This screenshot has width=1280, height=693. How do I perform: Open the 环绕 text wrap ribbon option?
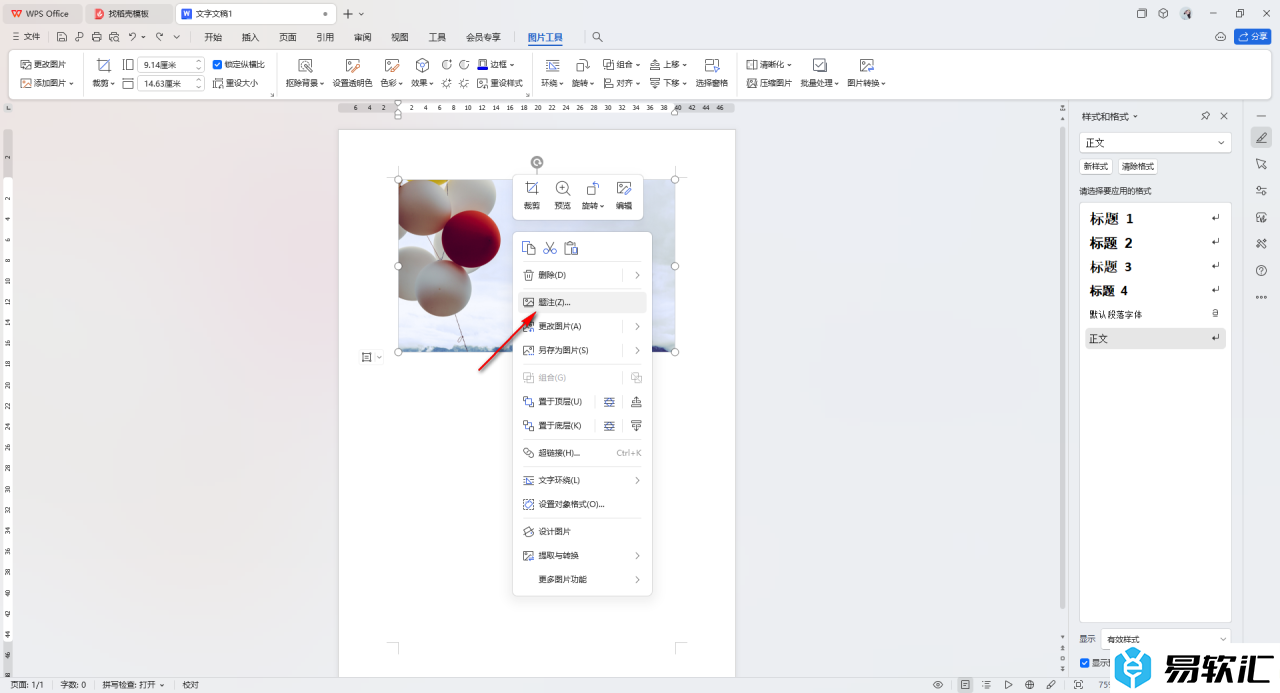[552, 73]
